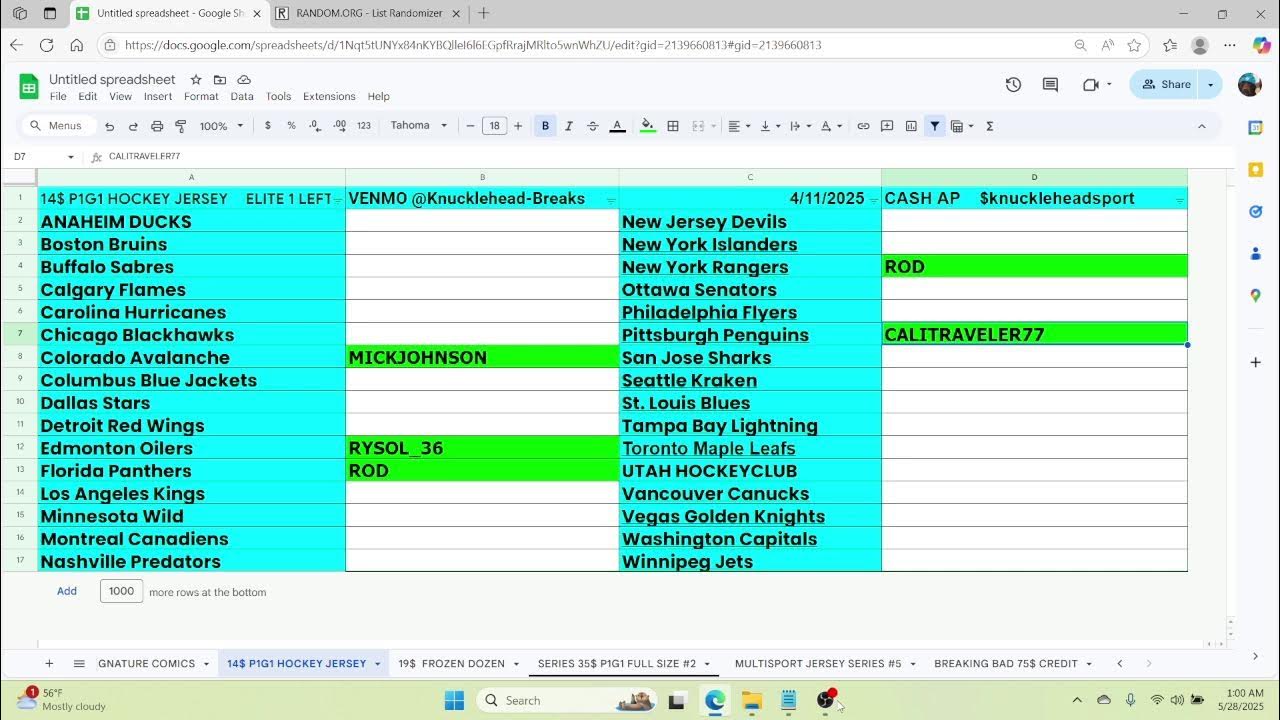
Task: Collapse the toolbar with the up chevron
Action: [1202, 126]
